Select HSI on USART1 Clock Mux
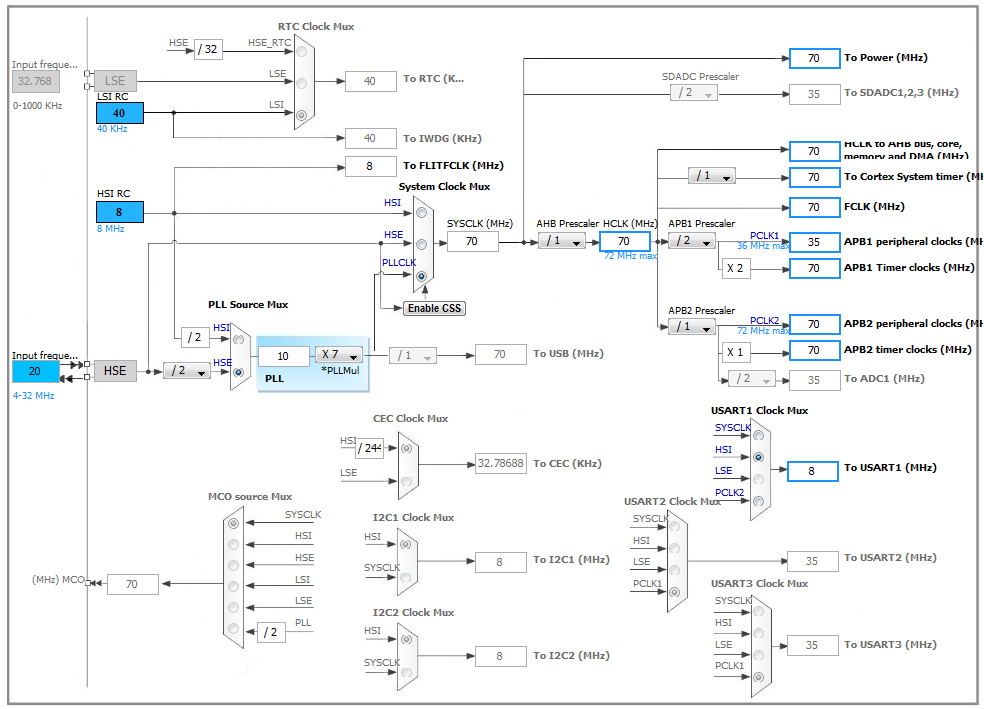 click(x=759, y=457)
